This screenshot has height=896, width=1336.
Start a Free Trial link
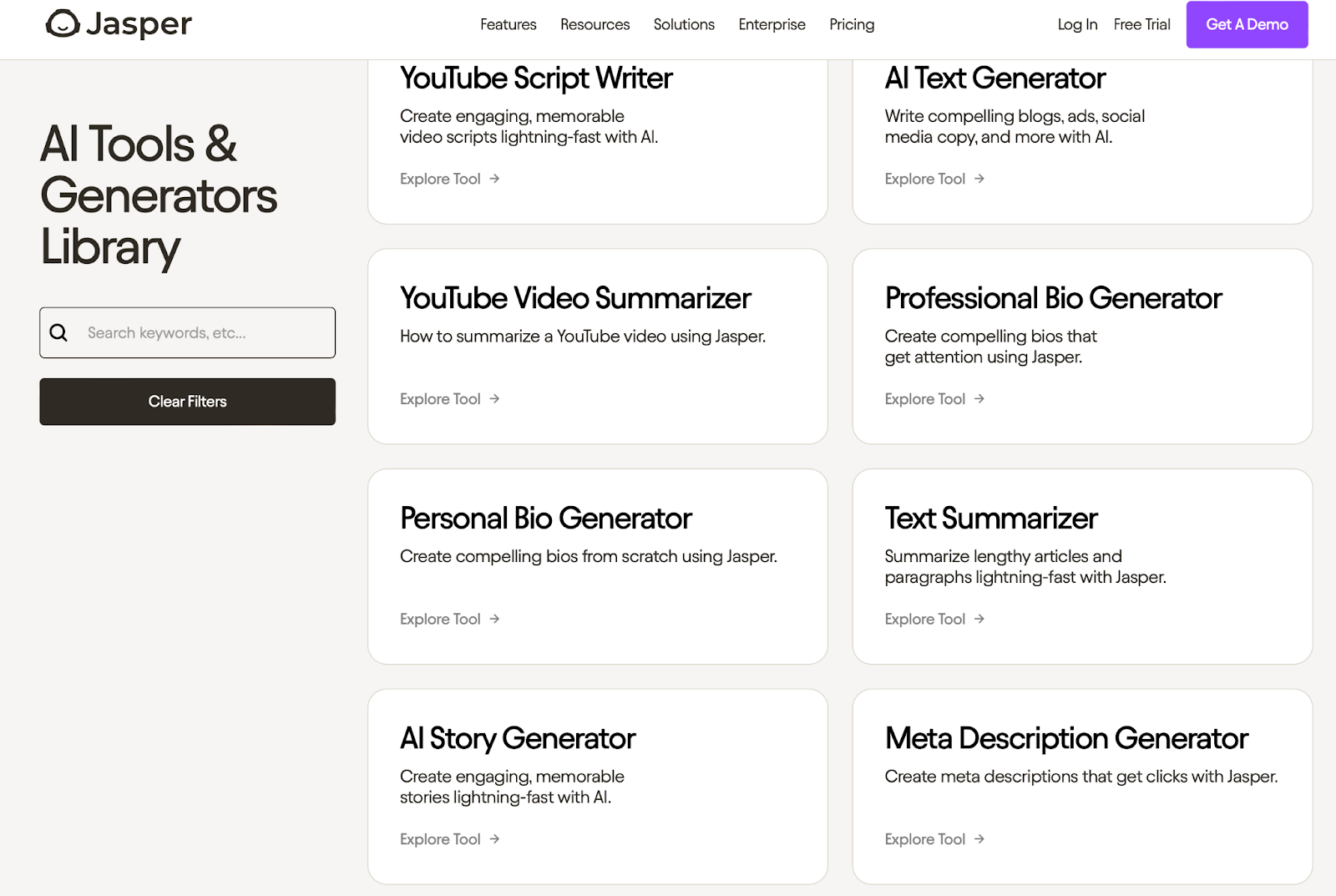[1141, 25]
